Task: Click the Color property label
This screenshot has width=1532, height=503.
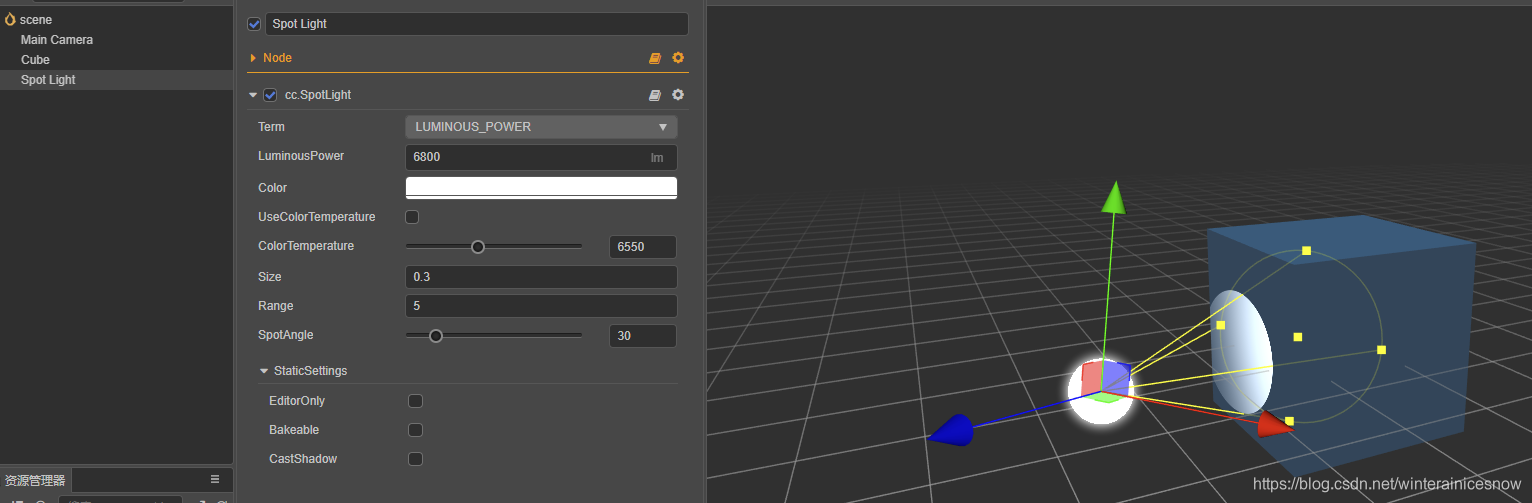Action: [272, 188]
